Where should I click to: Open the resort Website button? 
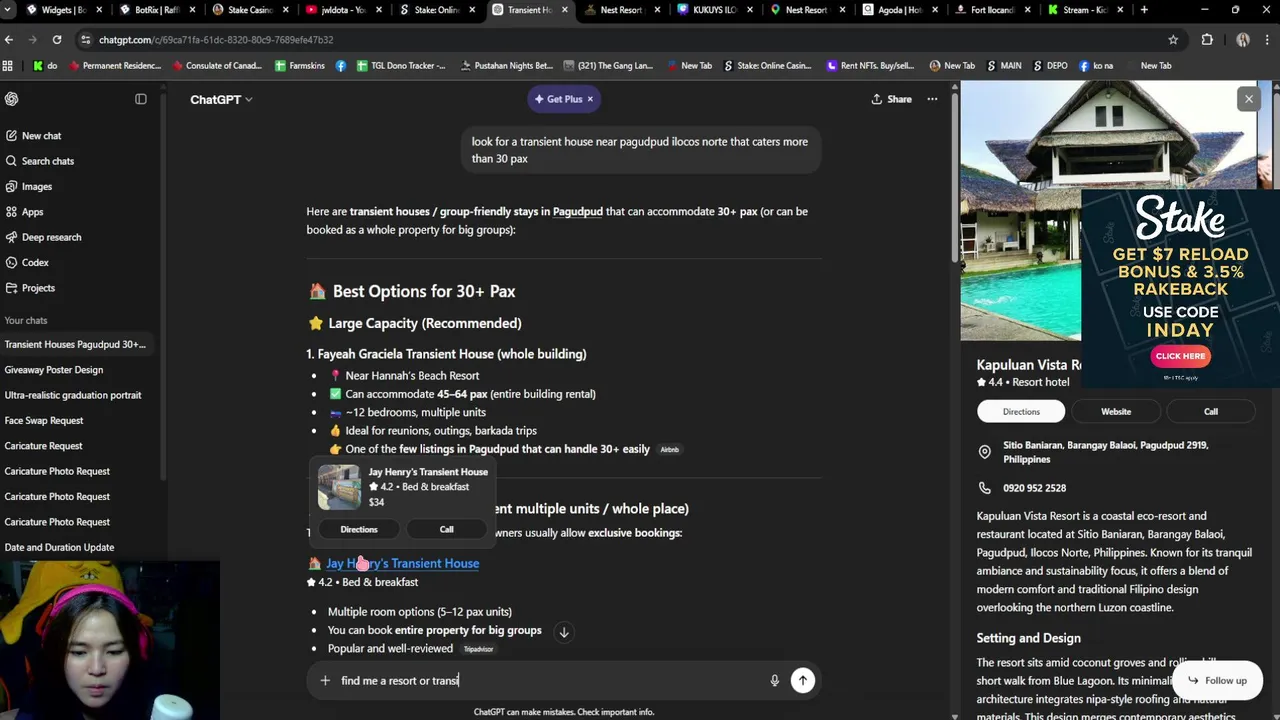(x=1116, y=411)
